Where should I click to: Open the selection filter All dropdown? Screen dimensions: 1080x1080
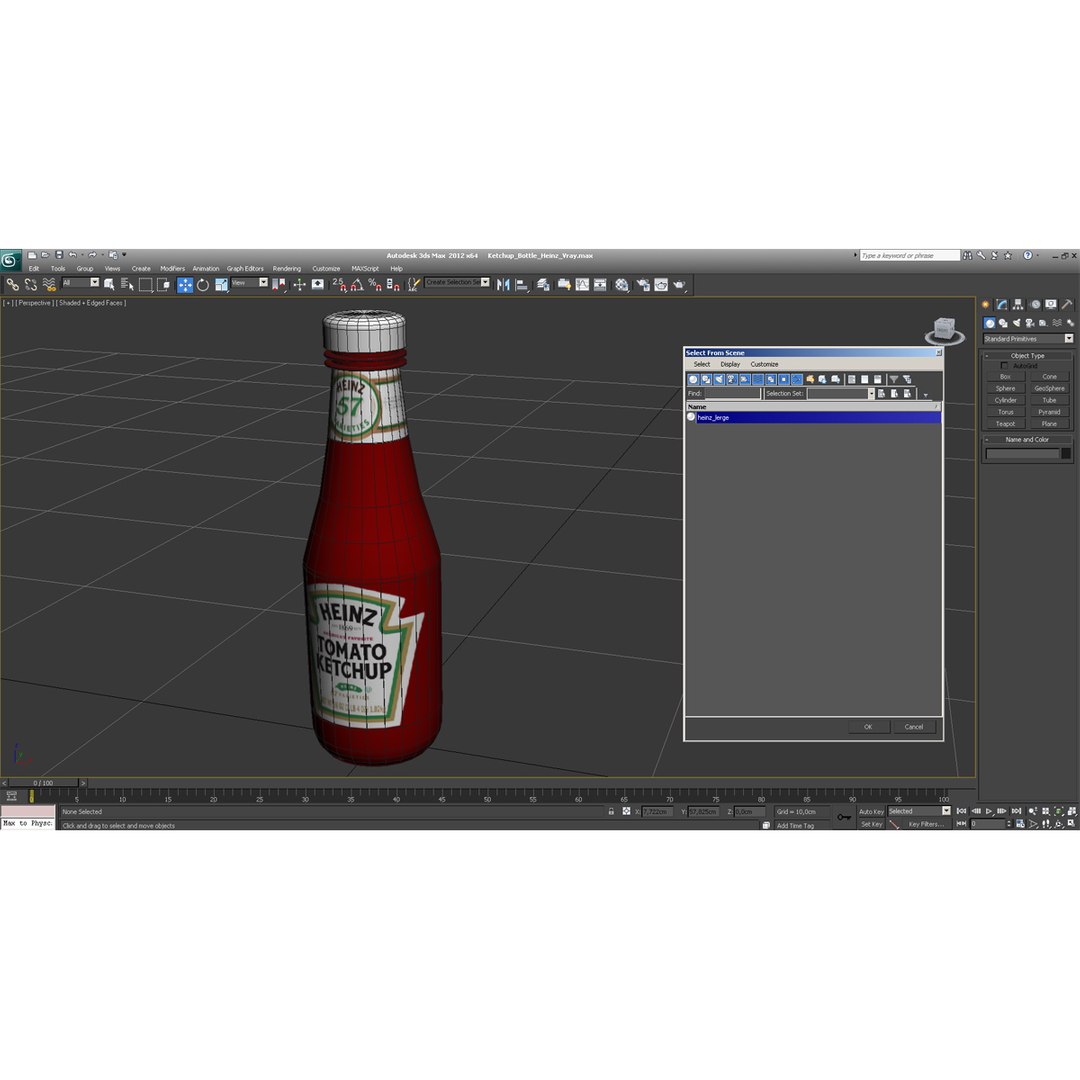(x=81, y=282)
